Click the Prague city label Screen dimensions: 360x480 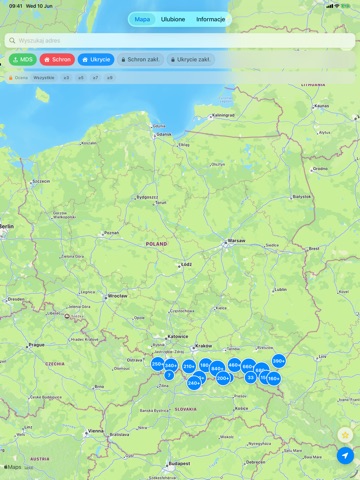[37, 345]
